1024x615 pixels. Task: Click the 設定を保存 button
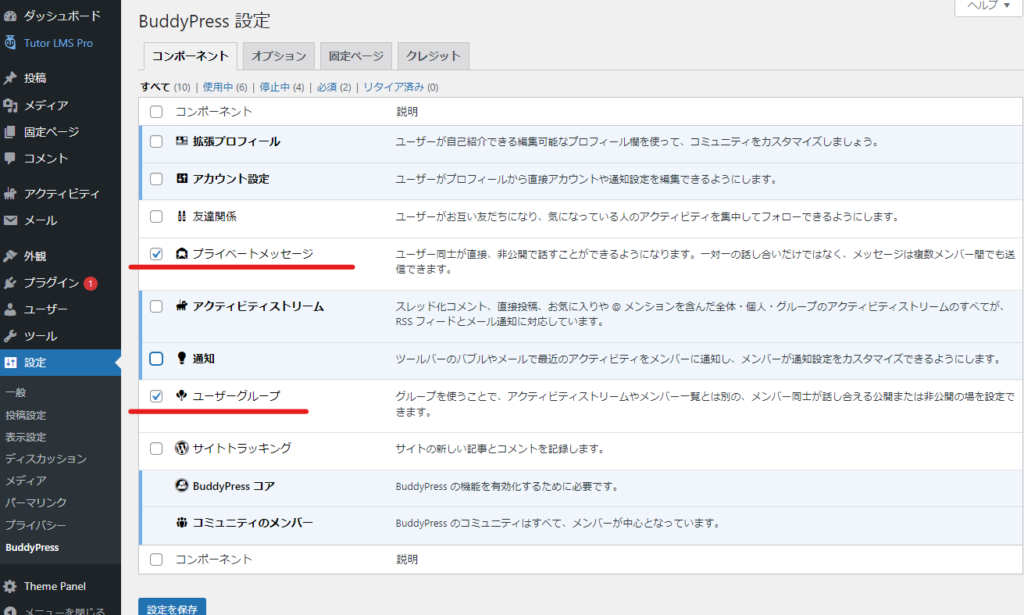click(171, 607)
